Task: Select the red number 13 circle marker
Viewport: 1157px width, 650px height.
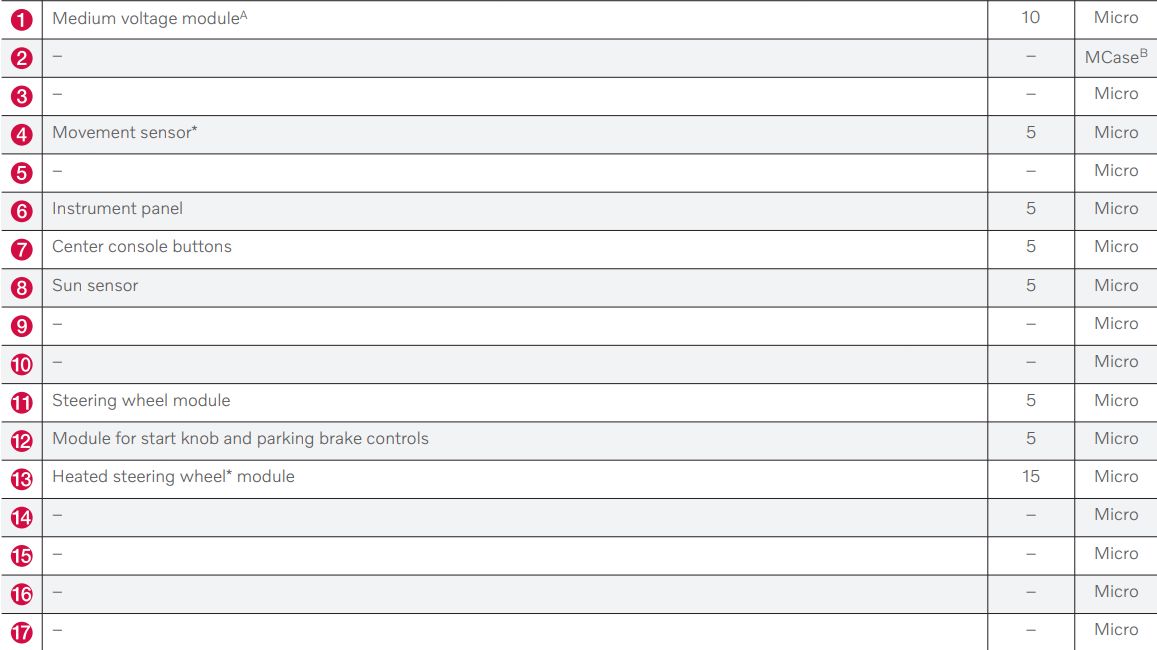Action: (x=21, y=479)
